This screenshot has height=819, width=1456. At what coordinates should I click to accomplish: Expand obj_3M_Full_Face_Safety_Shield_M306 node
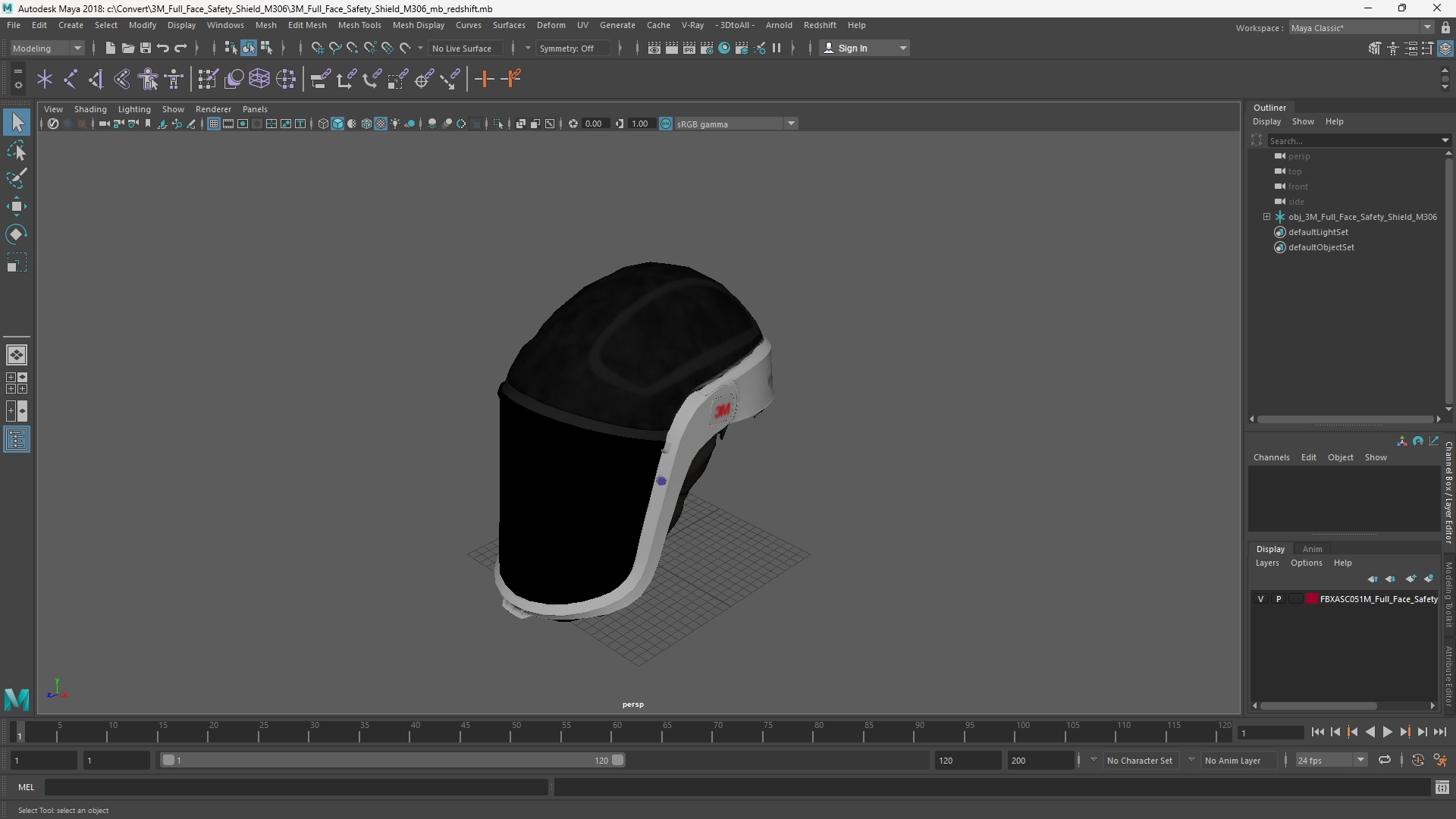coord(1266,217)
